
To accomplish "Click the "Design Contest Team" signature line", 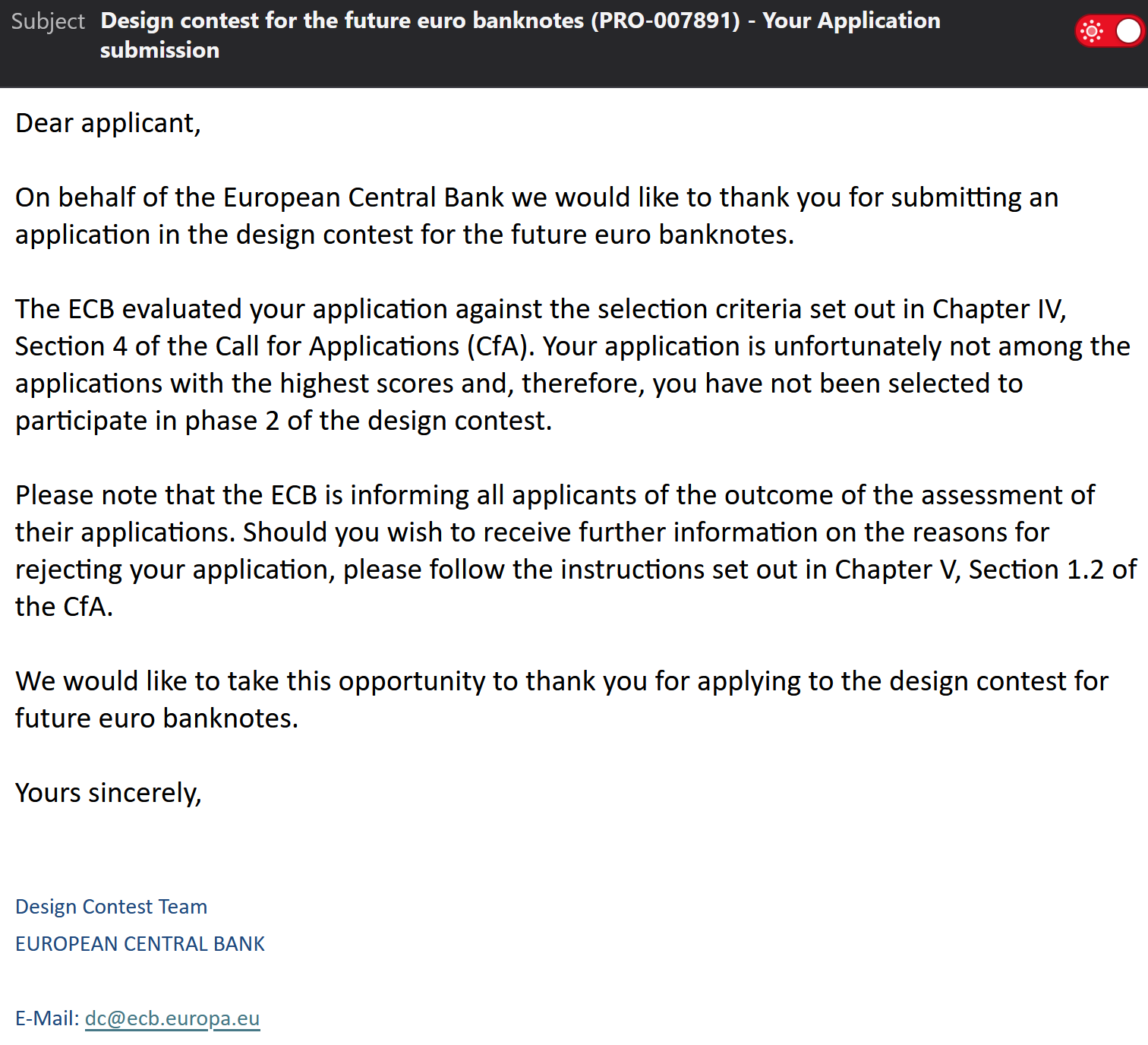I will (112, 907).
